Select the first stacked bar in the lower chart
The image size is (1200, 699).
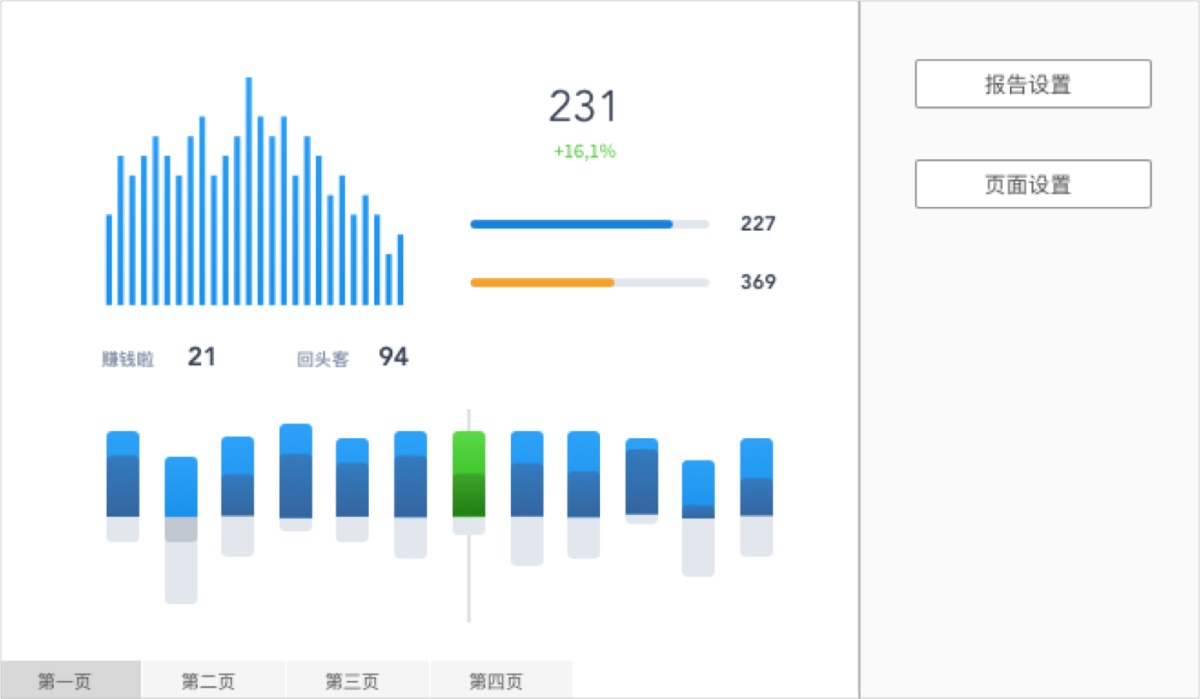(x=123, y=486)
